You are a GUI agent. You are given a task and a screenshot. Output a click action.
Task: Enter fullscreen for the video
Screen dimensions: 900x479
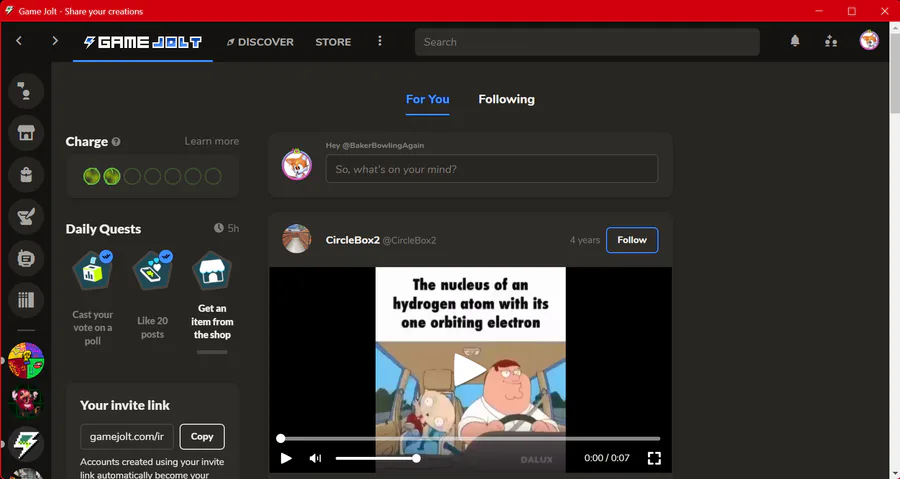click(654, 458)
